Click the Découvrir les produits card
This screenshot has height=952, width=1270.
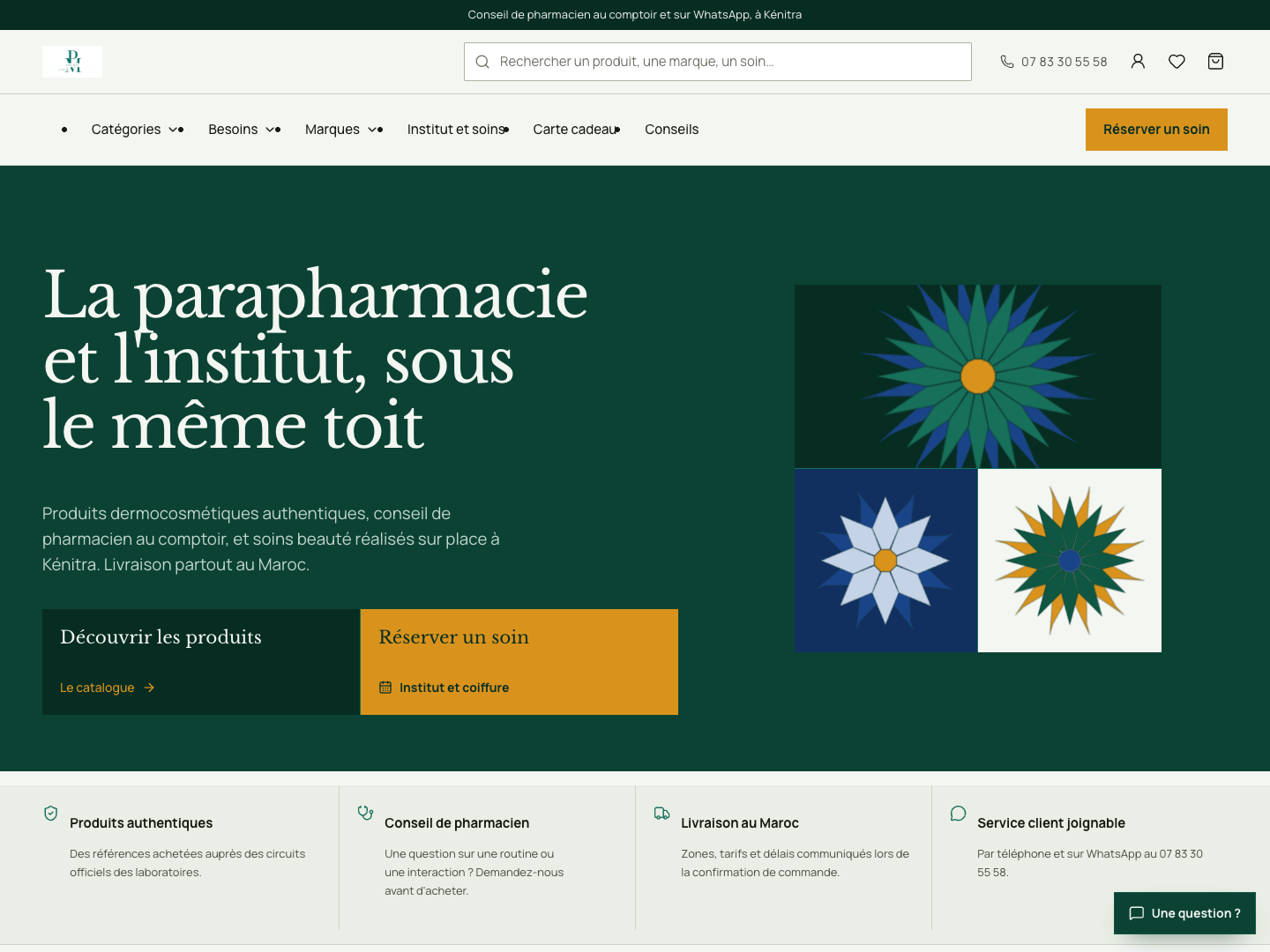(x=201, y=662)
